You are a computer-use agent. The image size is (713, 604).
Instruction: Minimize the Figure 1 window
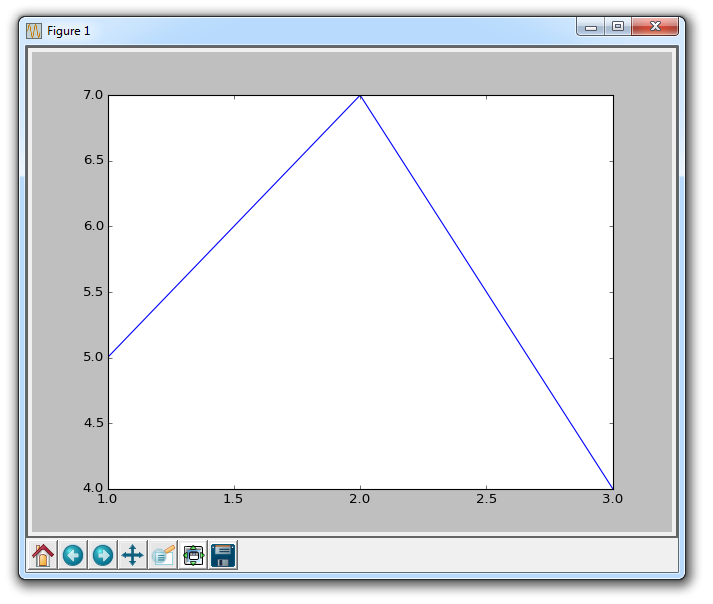591,27
